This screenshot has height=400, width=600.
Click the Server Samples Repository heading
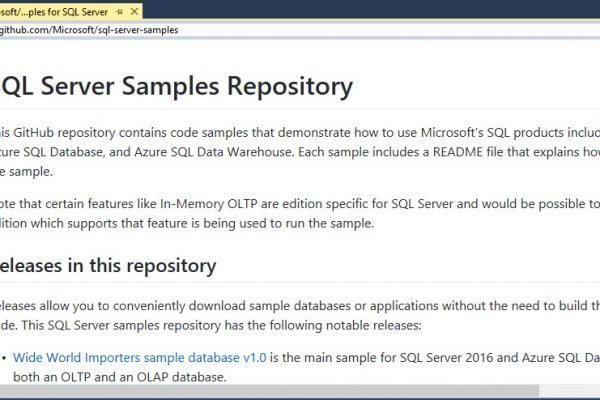pos(176,86)
